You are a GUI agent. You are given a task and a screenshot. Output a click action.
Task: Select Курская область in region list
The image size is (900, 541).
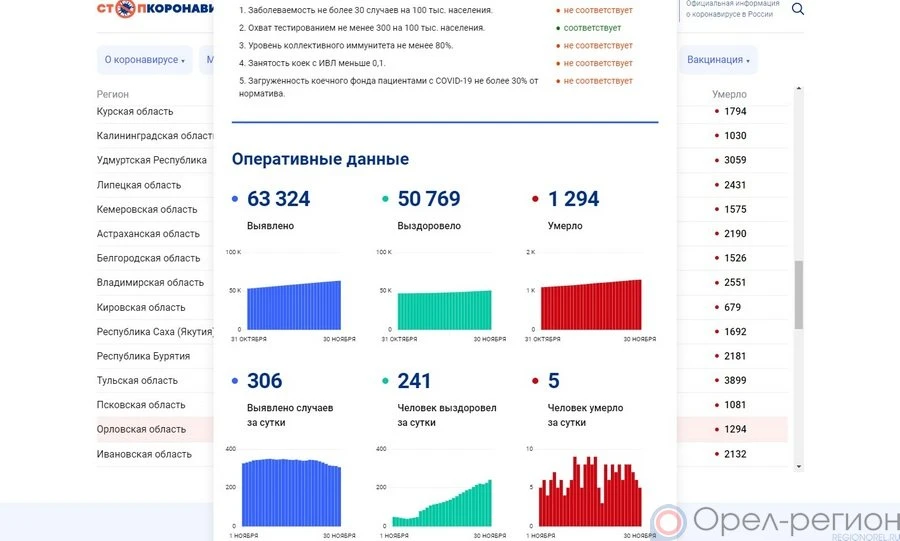coord(135,112)
